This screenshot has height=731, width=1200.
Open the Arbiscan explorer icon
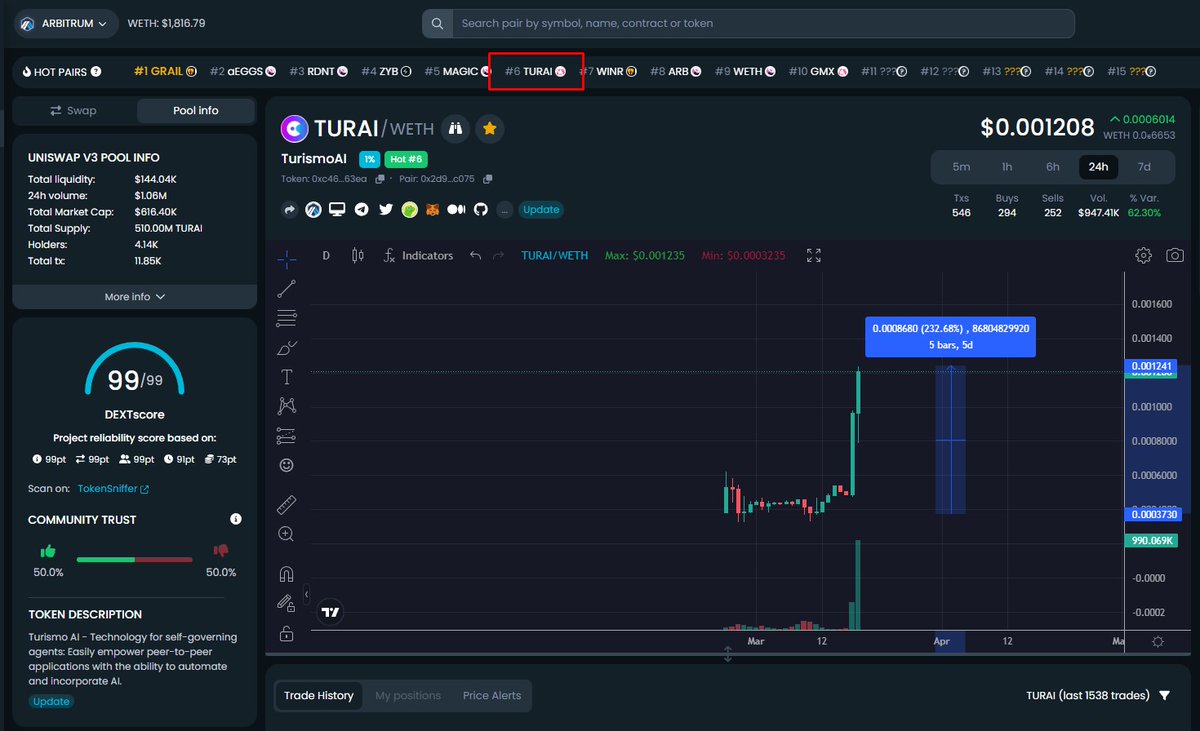[314, 210]
